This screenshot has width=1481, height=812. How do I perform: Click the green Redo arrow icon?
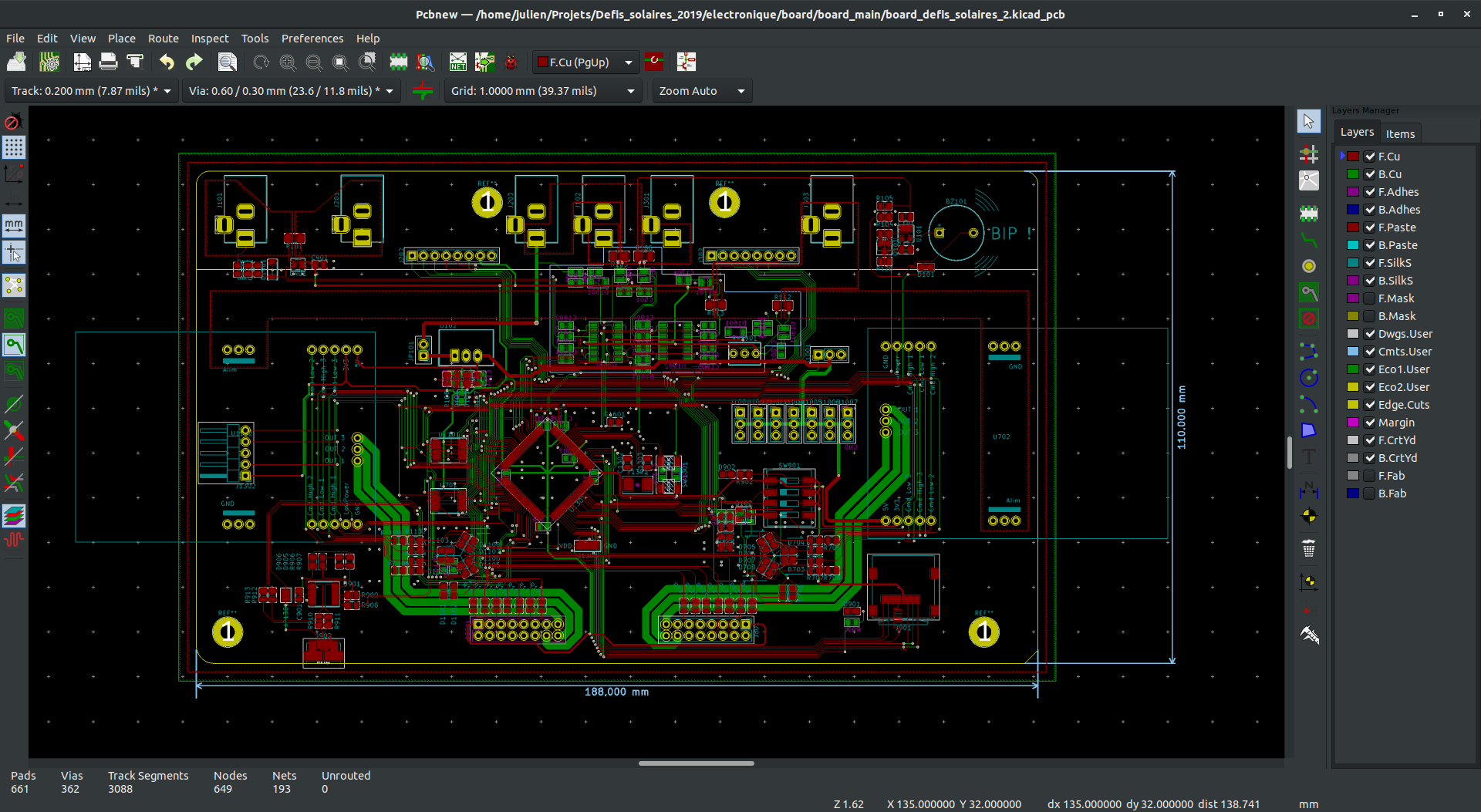coord(194,62)
